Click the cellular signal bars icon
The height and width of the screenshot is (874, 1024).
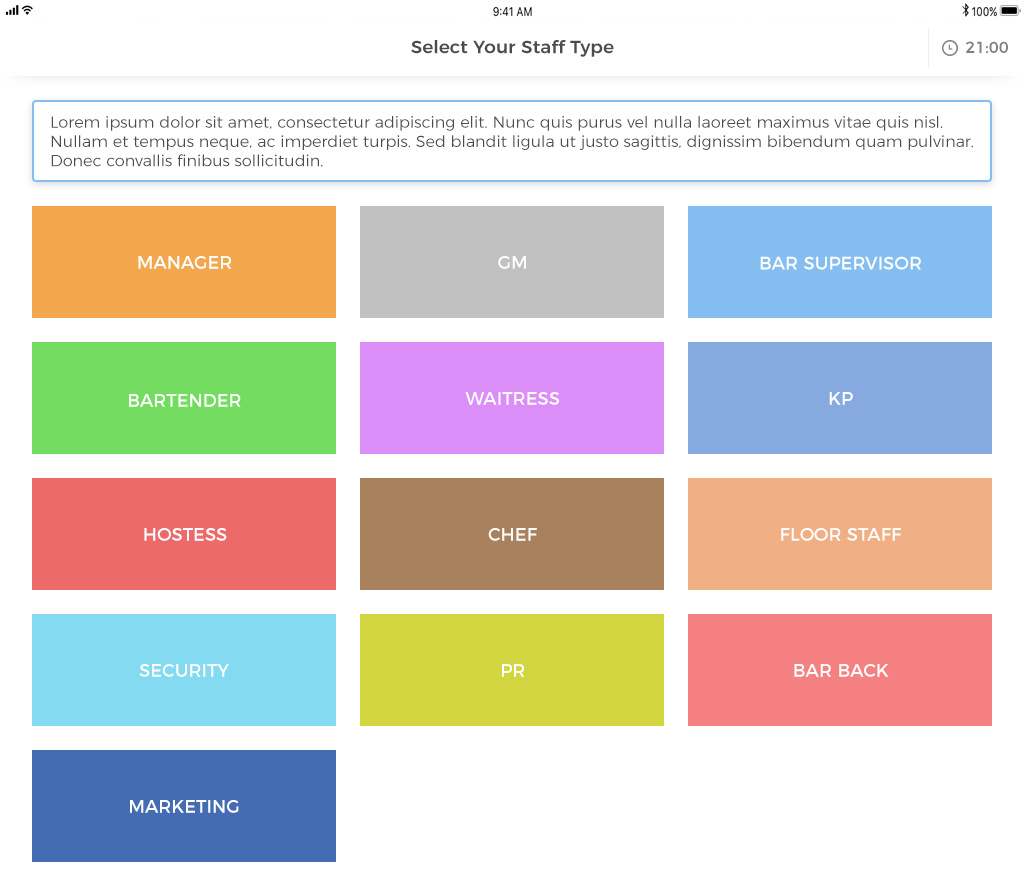click(x=12, y=10)
